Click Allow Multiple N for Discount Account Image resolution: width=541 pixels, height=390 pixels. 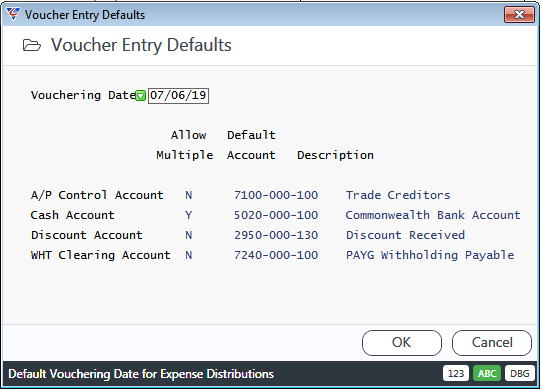click(x=188, y=235)
